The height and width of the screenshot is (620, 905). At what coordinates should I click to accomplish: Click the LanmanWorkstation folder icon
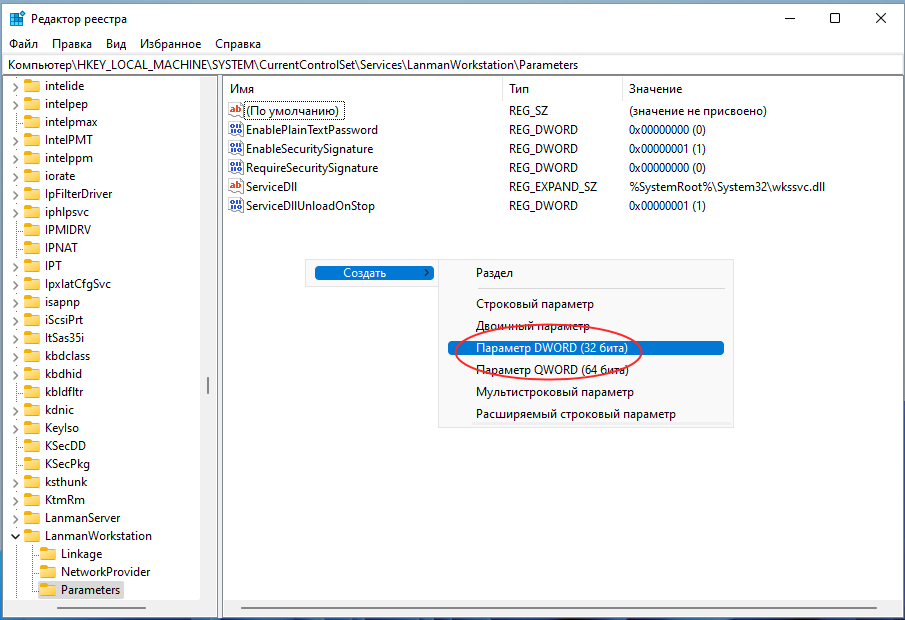(32, 536)
